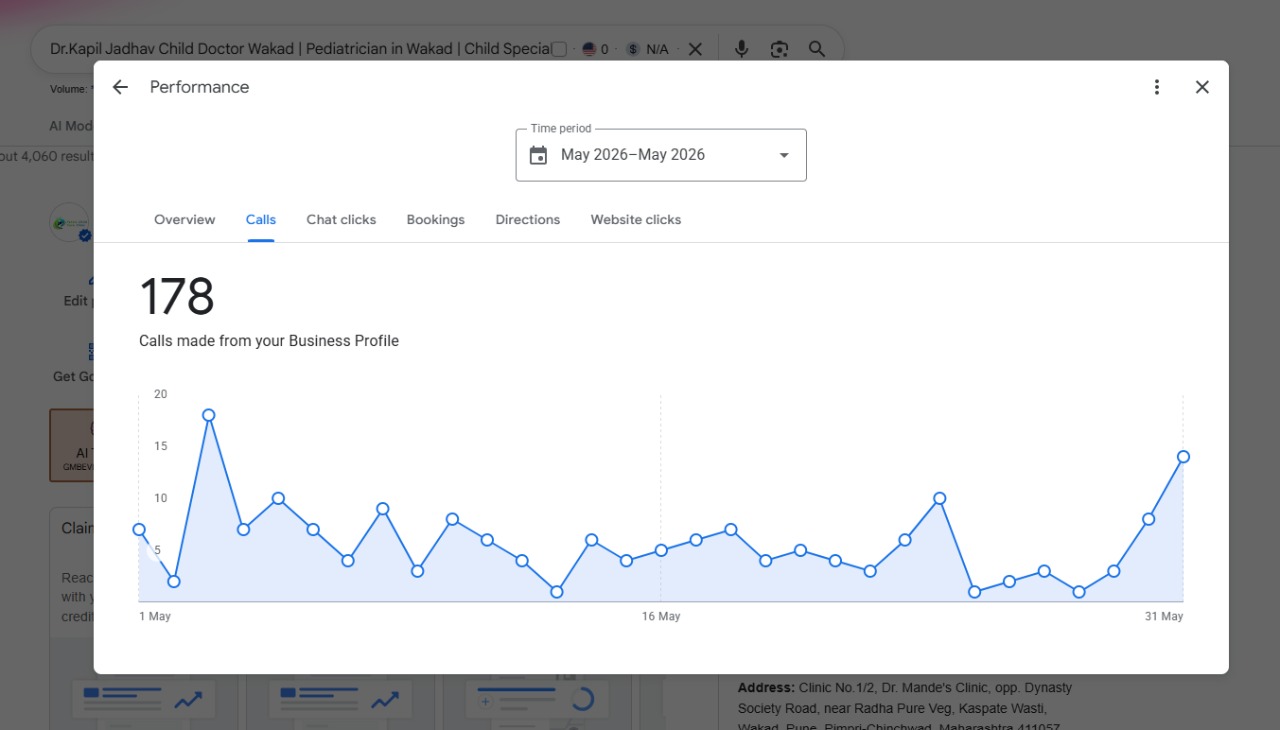Viewport: 1280px width, 730px height.
Task: Click the 1 May data point
Action: pos(139,529)
